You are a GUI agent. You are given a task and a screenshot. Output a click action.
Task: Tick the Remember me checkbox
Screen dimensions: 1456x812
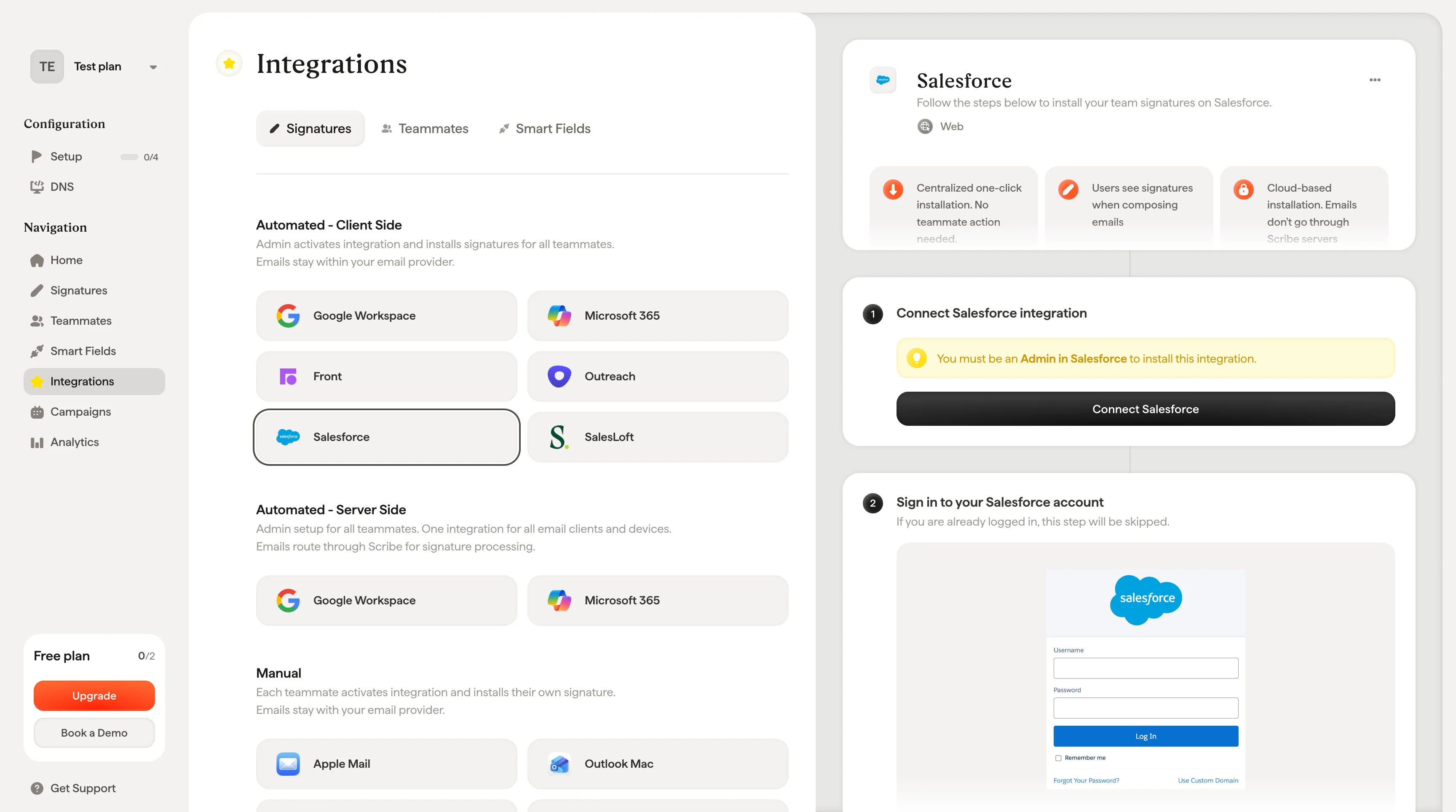[1058, 759]
